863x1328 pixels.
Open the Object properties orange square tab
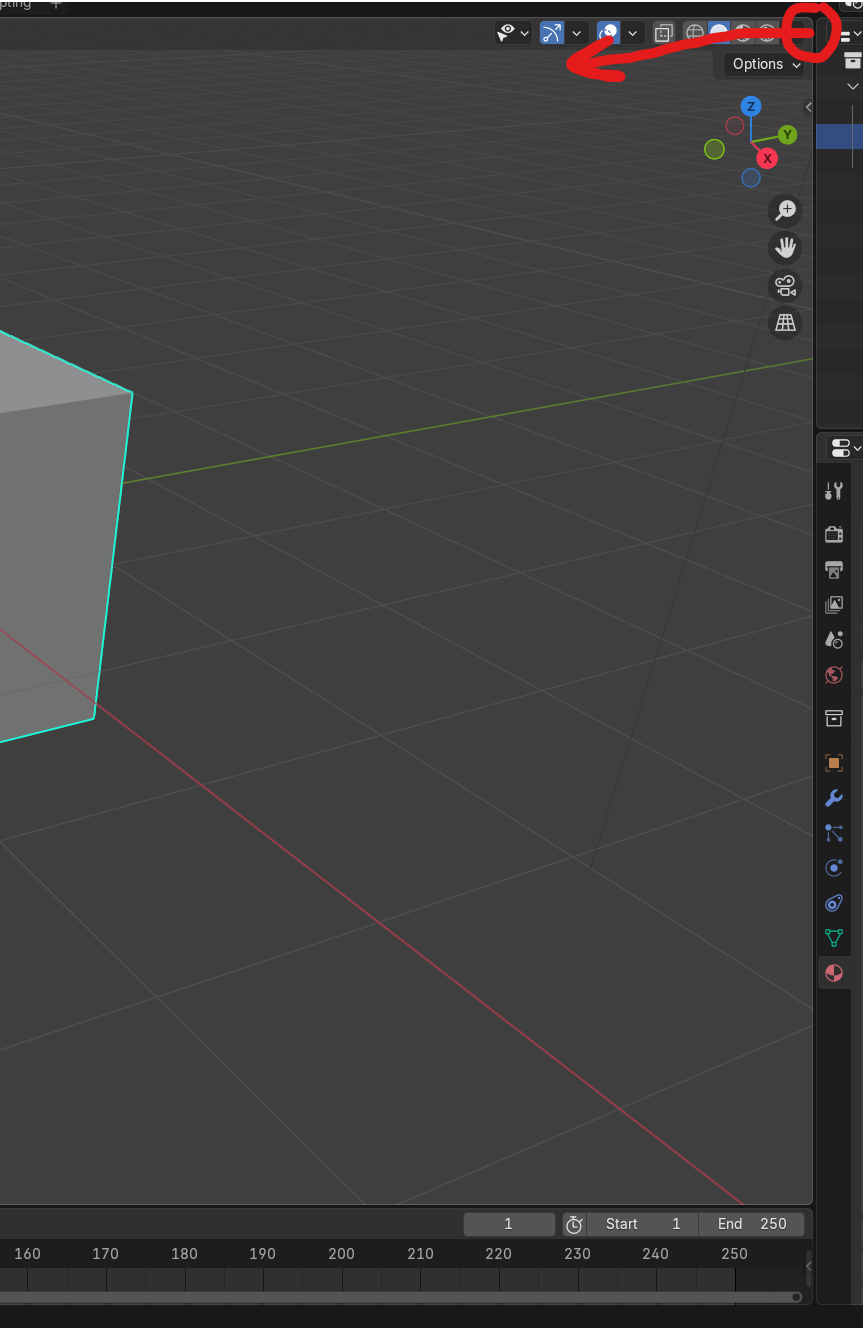(834, 762)
